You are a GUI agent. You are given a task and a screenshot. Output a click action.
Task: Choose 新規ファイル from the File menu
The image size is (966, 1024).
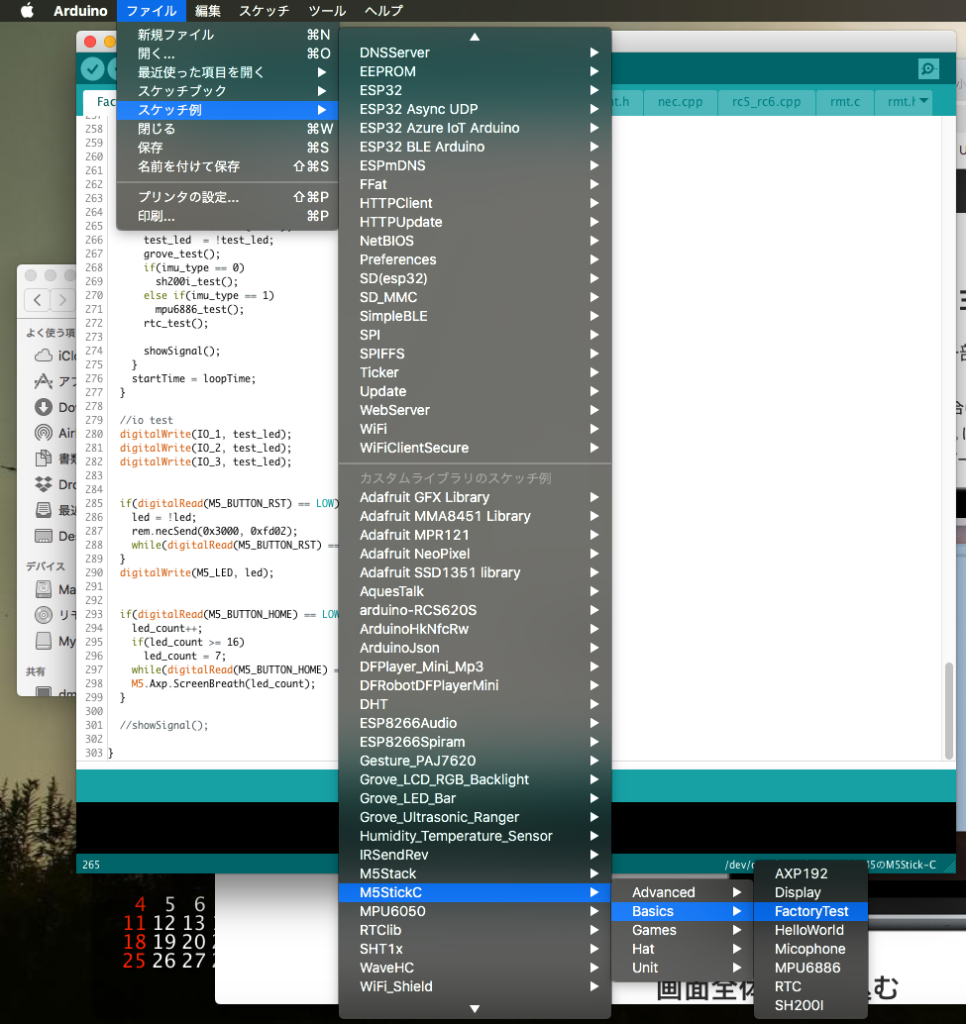click(x=176, y=35)
